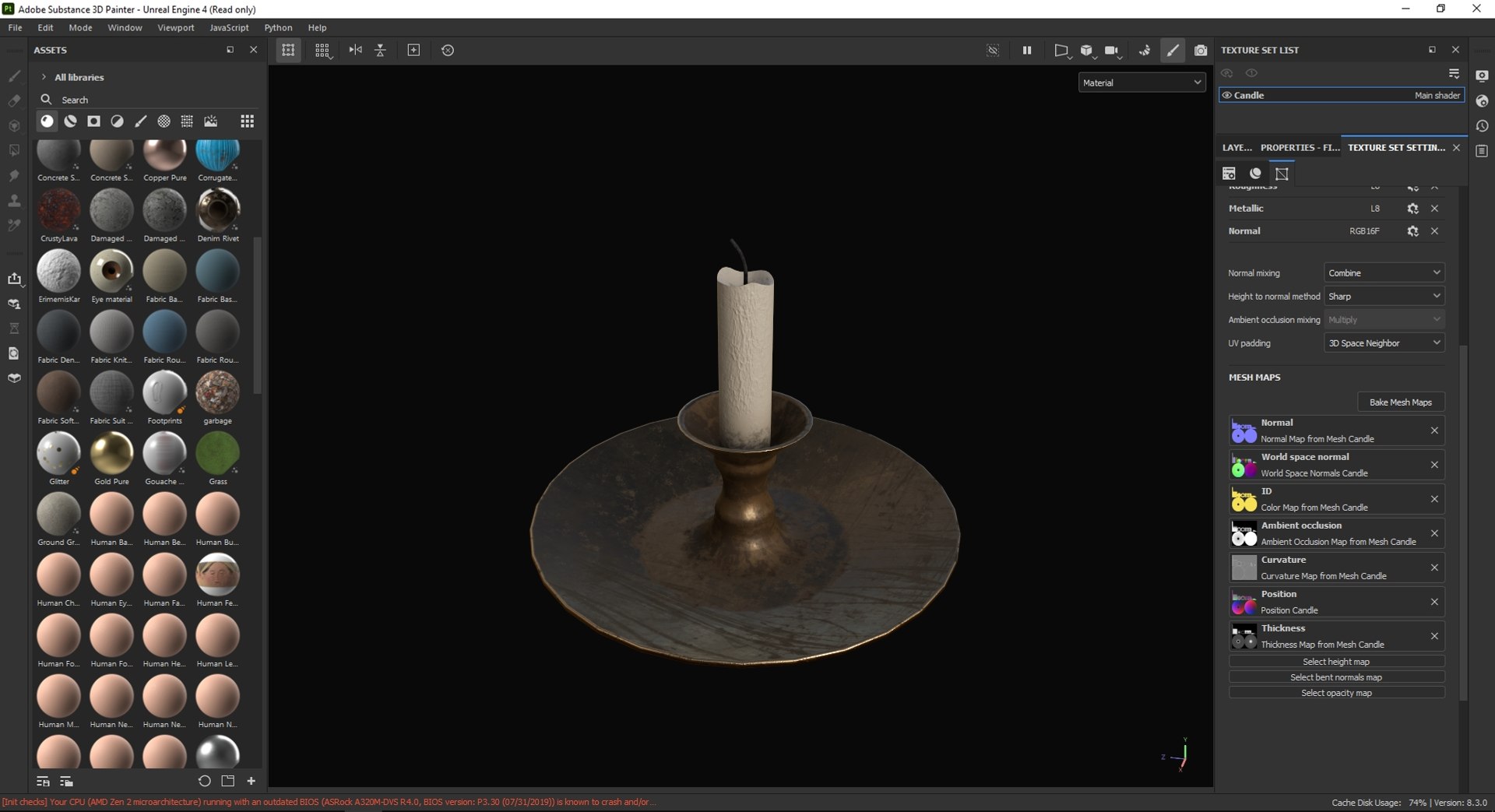This screenshot has height=812, width=1495.
Task: Open the assets folder icon at bottom
Action: click(227, 781)
